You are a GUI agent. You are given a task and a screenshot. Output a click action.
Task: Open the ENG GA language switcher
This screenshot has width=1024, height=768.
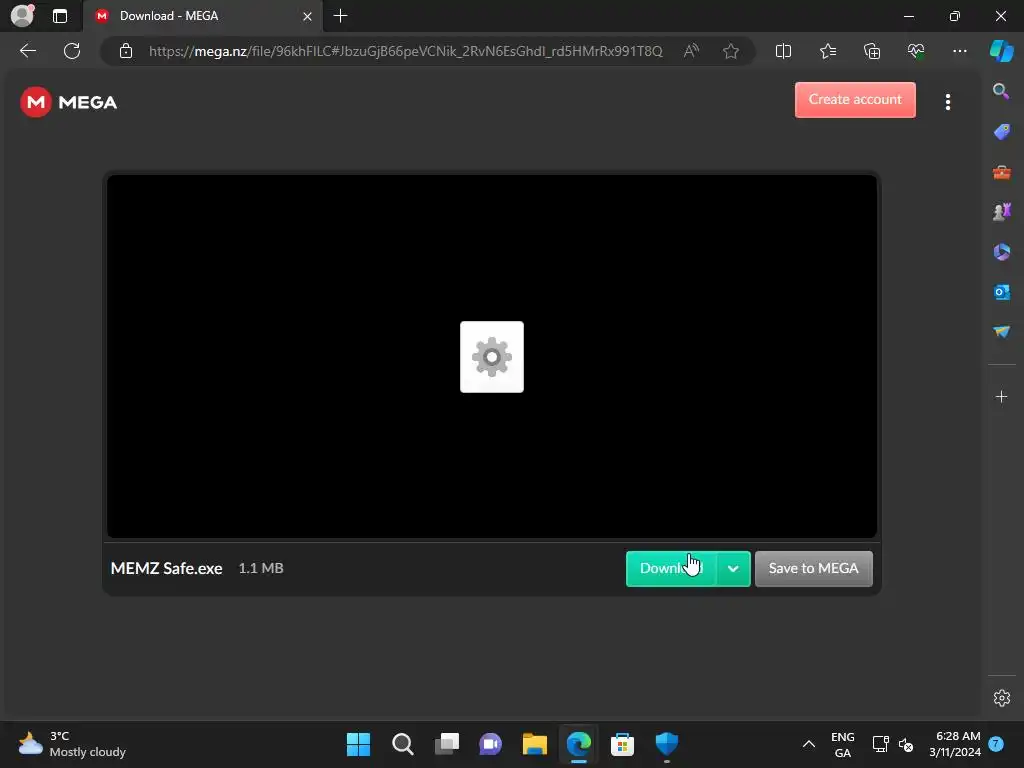pos(842,744)
